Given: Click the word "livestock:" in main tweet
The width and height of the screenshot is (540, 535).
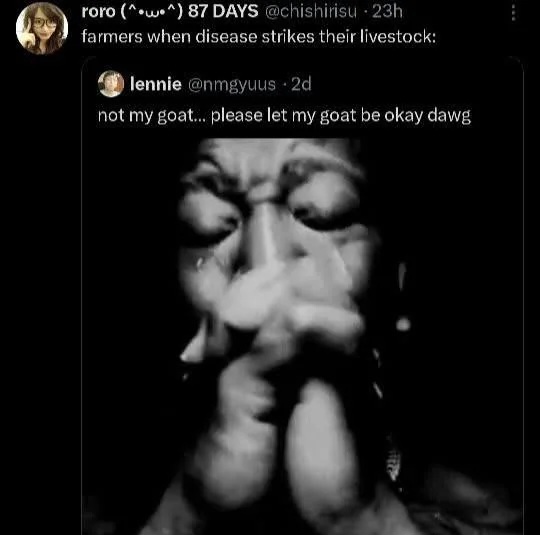Looking at the screenshot, I should coord(398,37).
